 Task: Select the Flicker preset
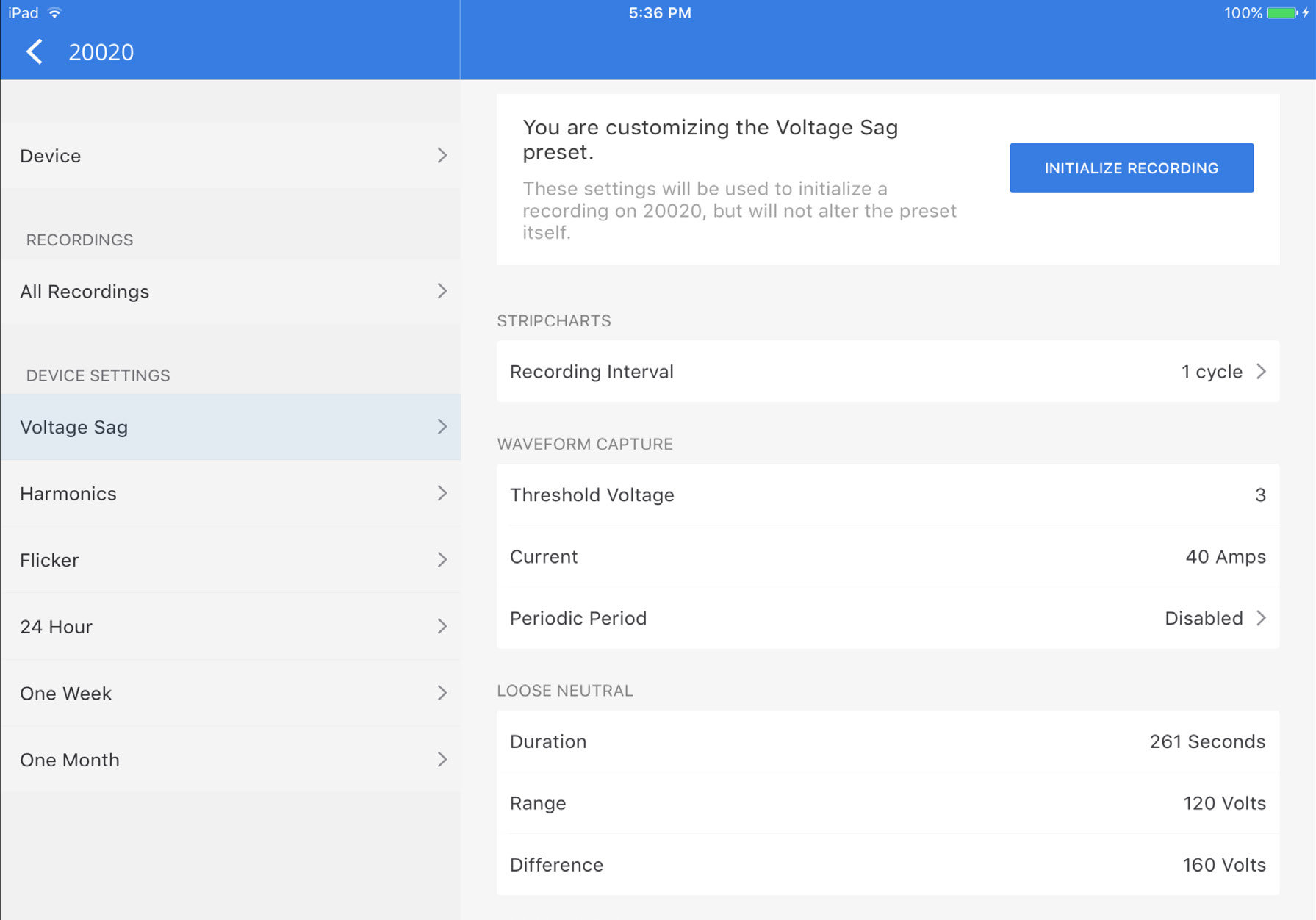click(x=230, y=560)
